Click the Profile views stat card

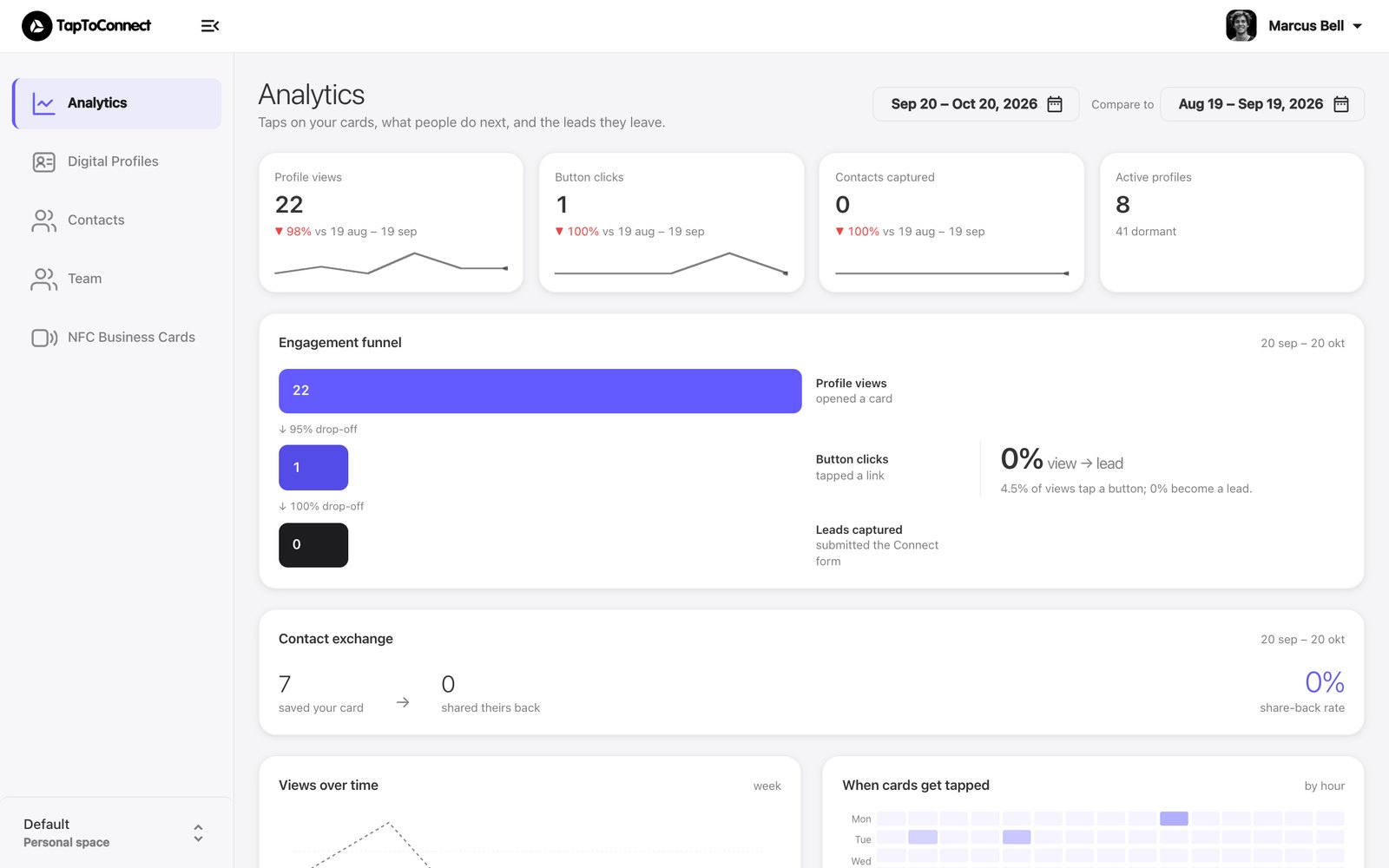pyautogui.click(x=391, y=222)
